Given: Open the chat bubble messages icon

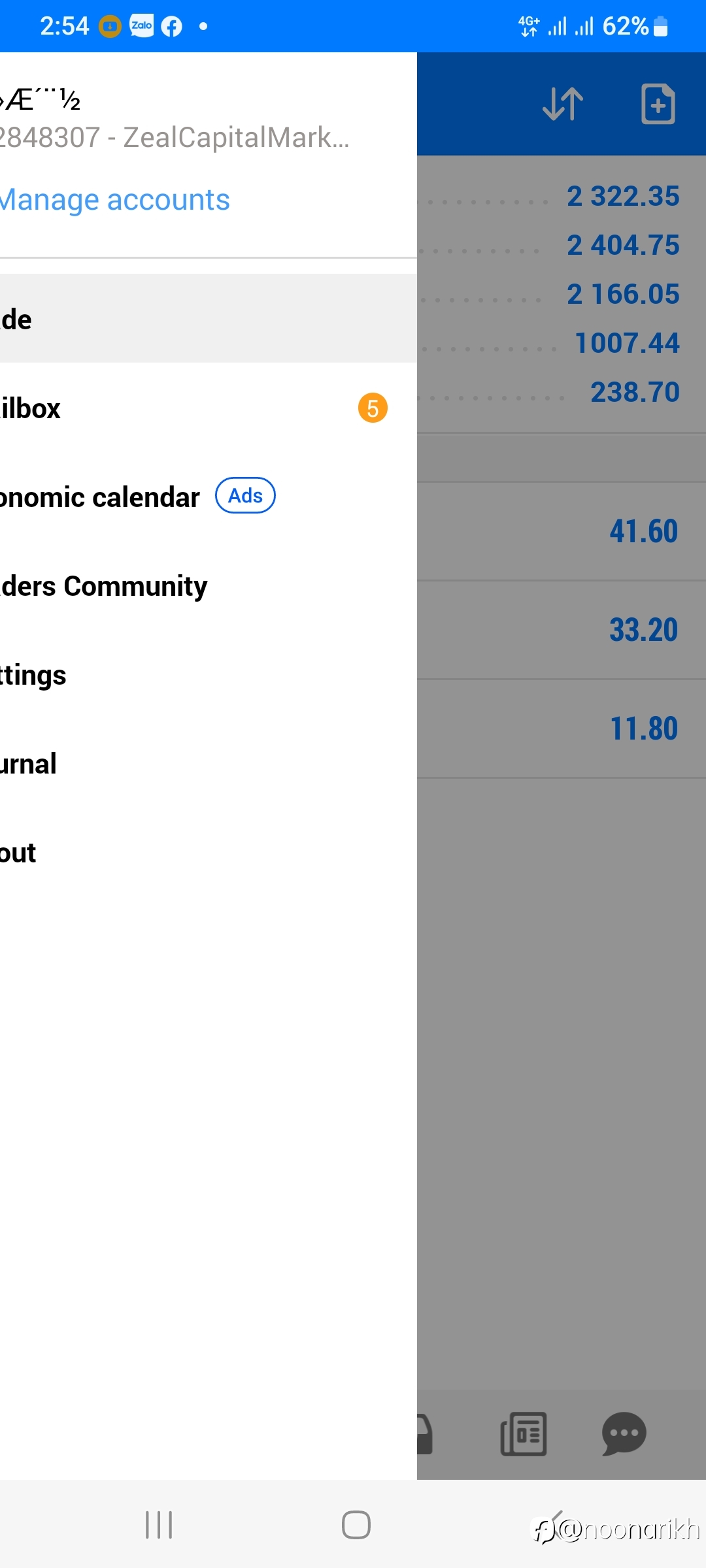Looking at the screenshot, I should (624, 1434).
